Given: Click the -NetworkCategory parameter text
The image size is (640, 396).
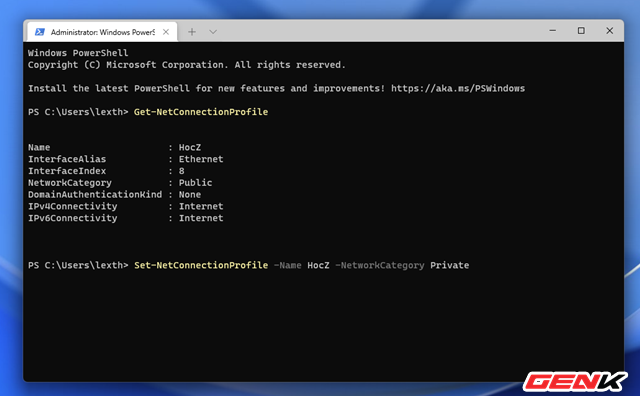Looking at the screenshot, I should click(380, 265).
